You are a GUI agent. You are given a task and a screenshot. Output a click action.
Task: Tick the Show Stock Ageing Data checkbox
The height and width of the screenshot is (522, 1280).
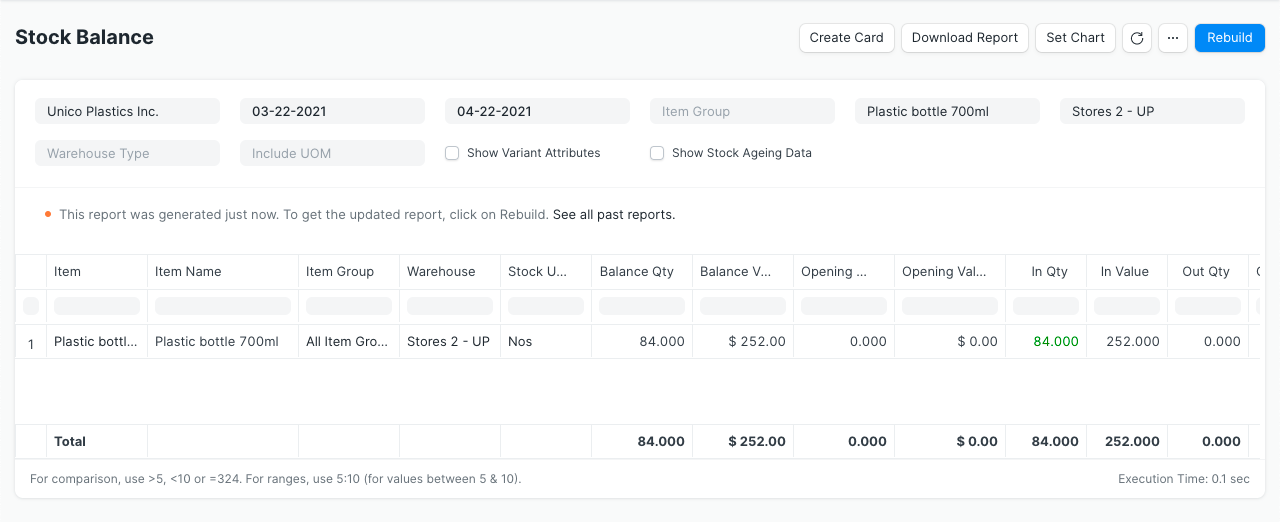click(657, 153)
